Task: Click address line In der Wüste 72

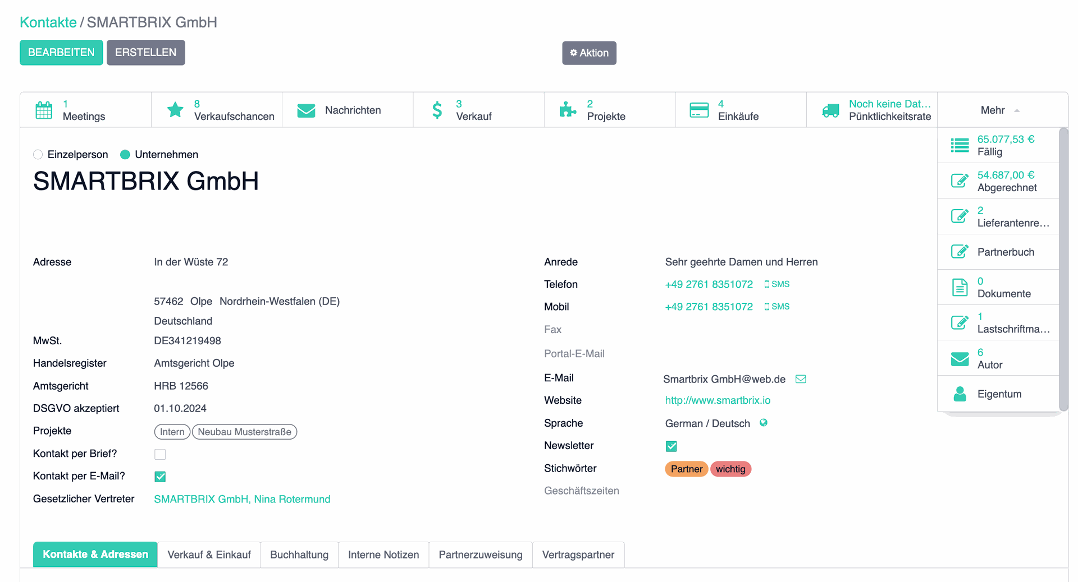Action: point(191,262)
